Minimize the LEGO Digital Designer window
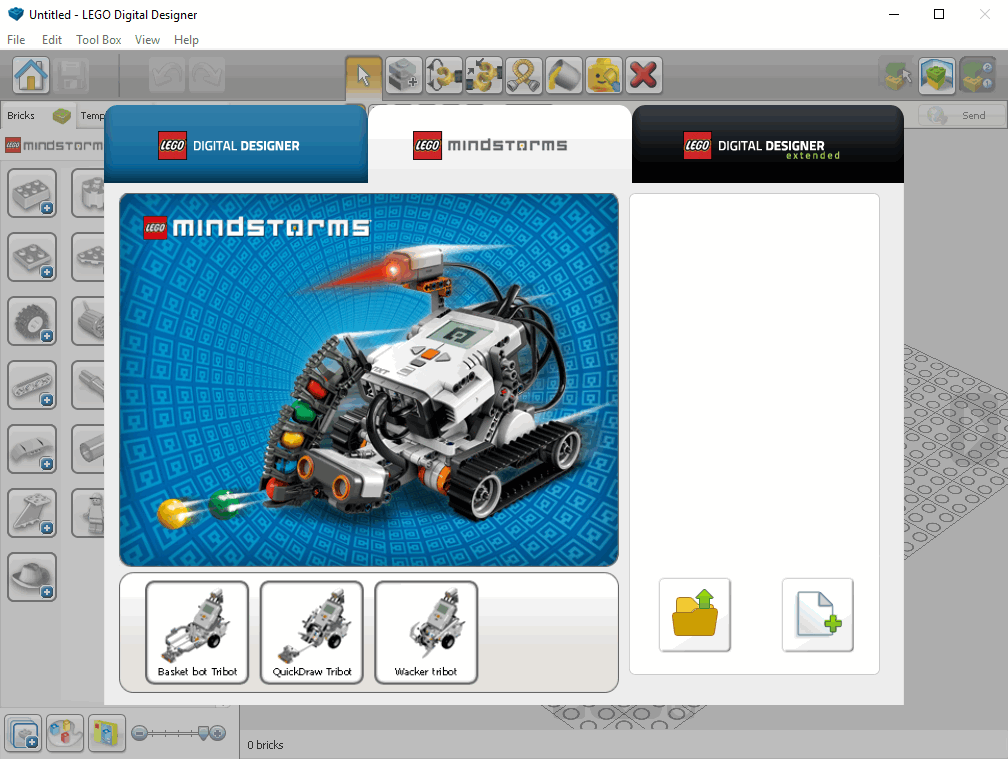The height and width of the screenshot is (759, 1008). [894, 14]
